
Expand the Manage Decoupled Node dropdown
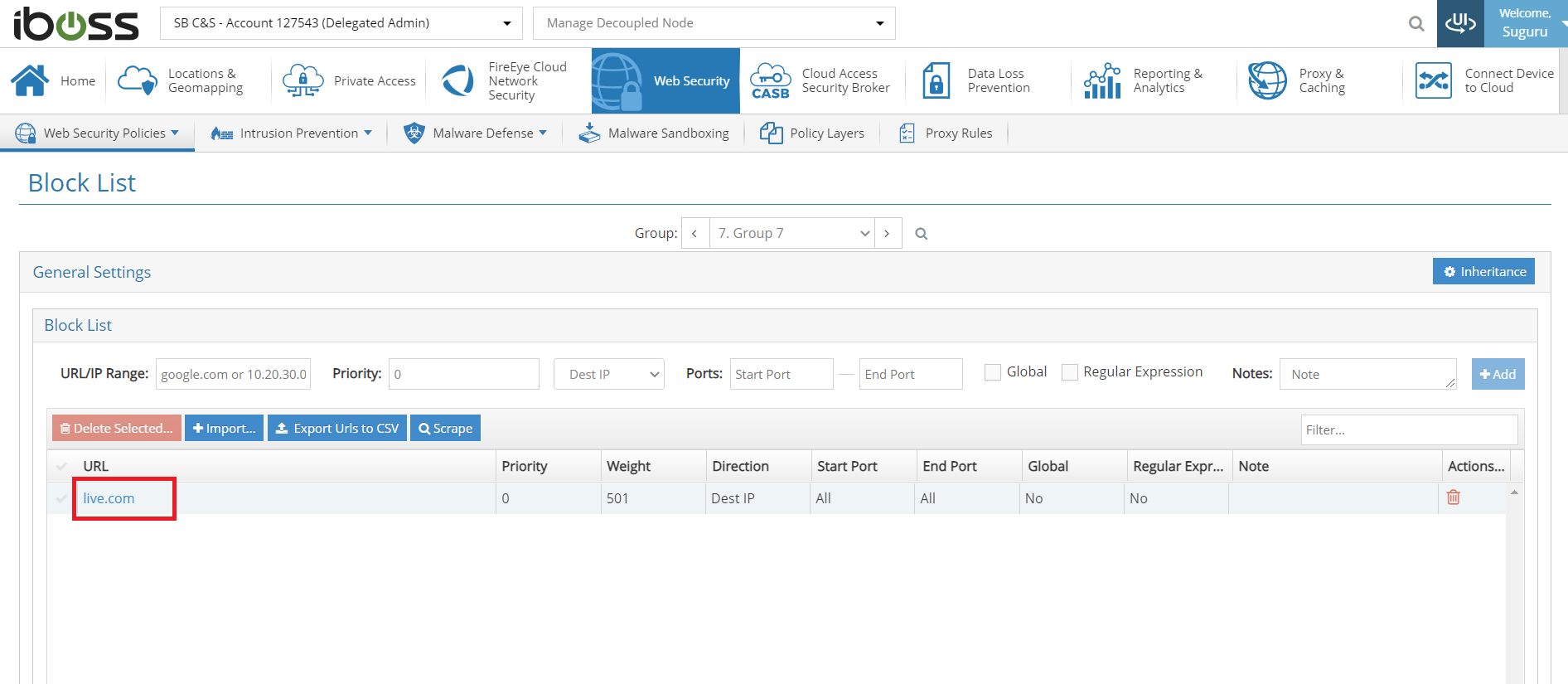(714, 23)
